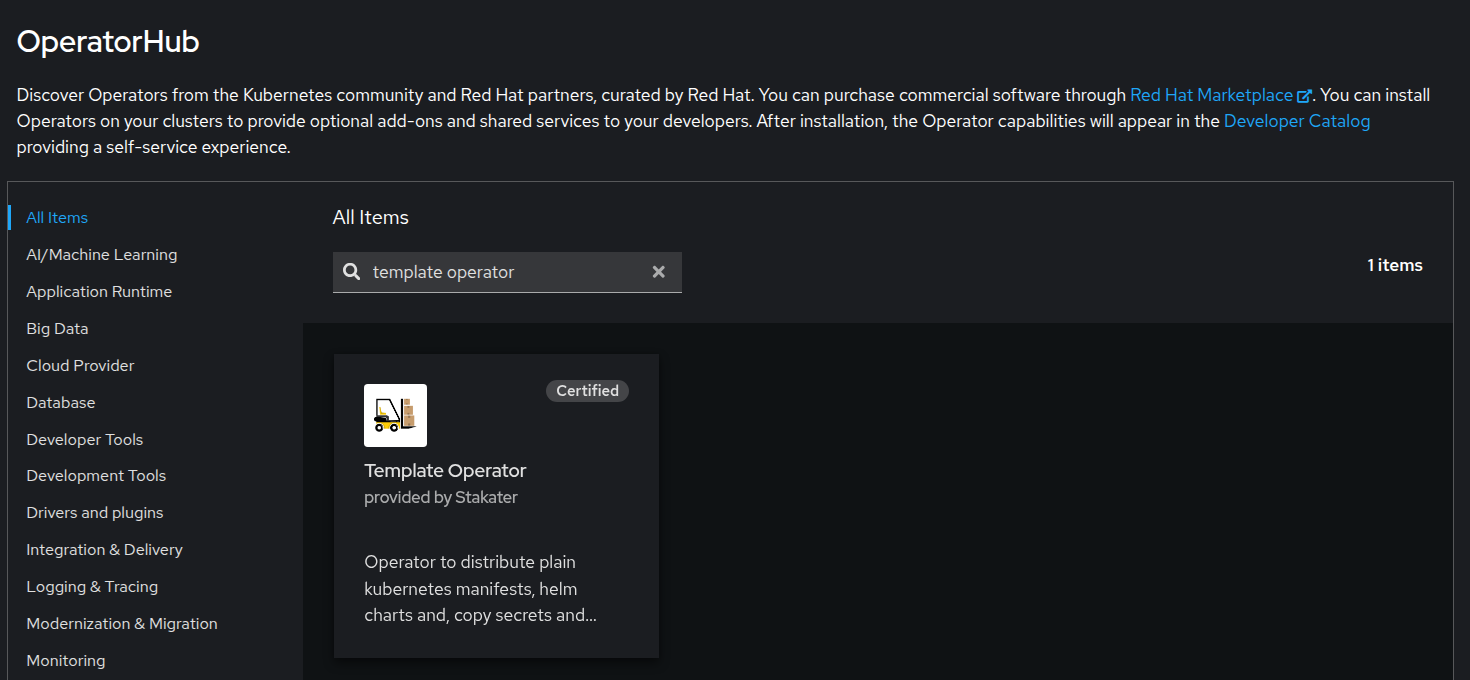The image size is (1470, 680).
Task: Open Developer Tools category
Action: 84,440
